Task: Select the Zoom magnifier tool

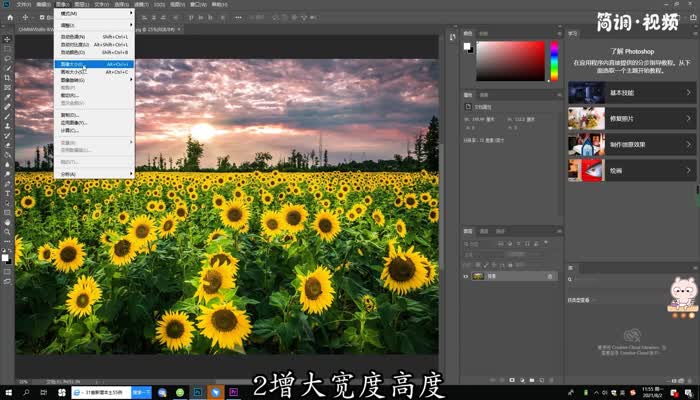Action: click(7, 231)
